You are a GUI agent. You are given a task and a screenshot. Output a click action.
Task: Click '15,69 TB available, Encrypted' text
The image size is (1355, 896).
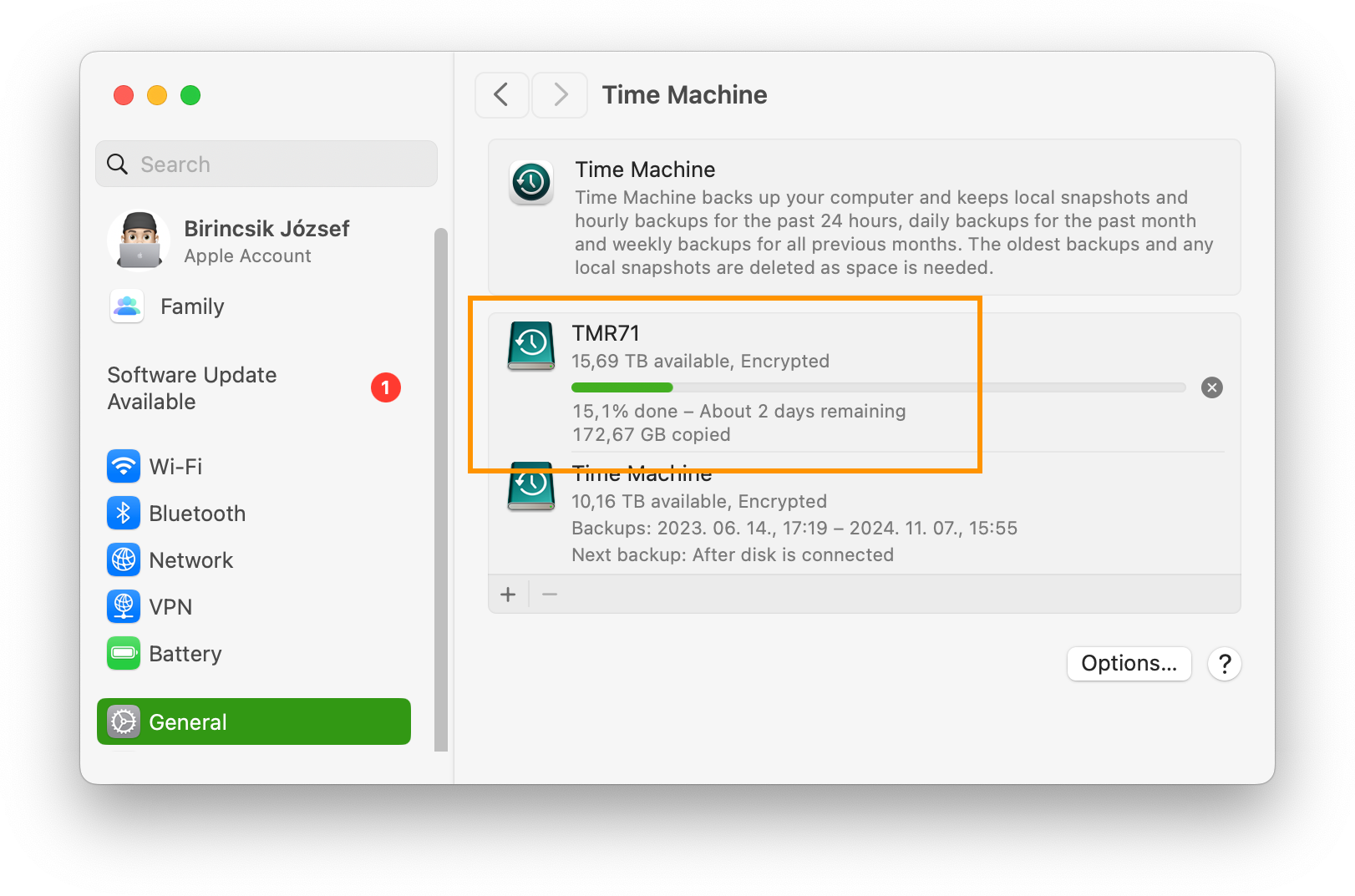point(700,362)
